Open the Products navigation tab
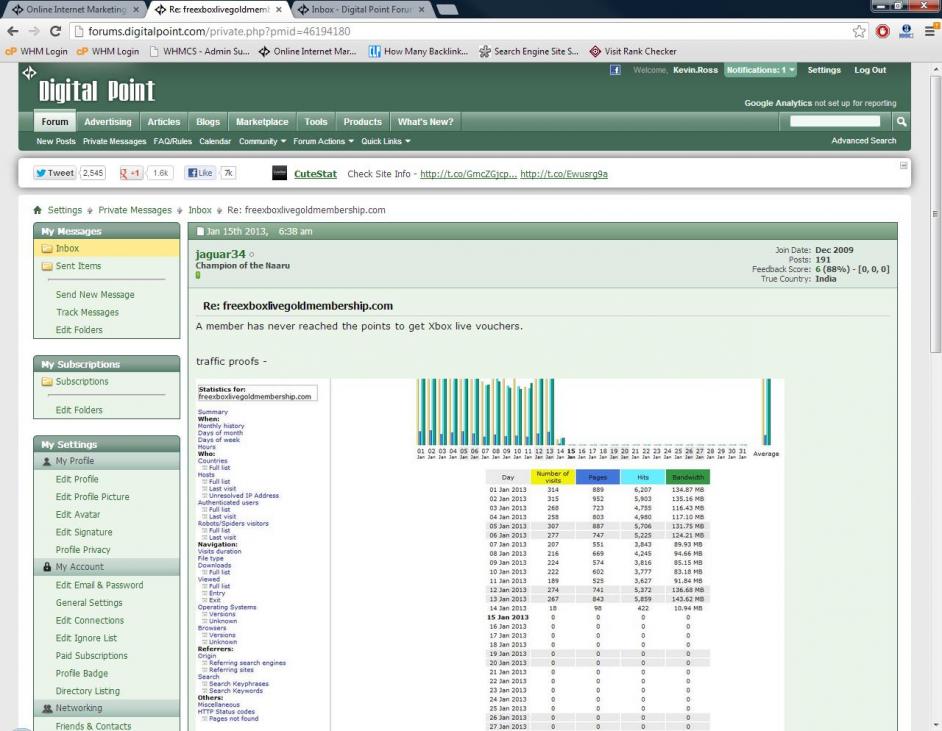Image resolution: width=942 pixels, height=731 pixels. 363,122
